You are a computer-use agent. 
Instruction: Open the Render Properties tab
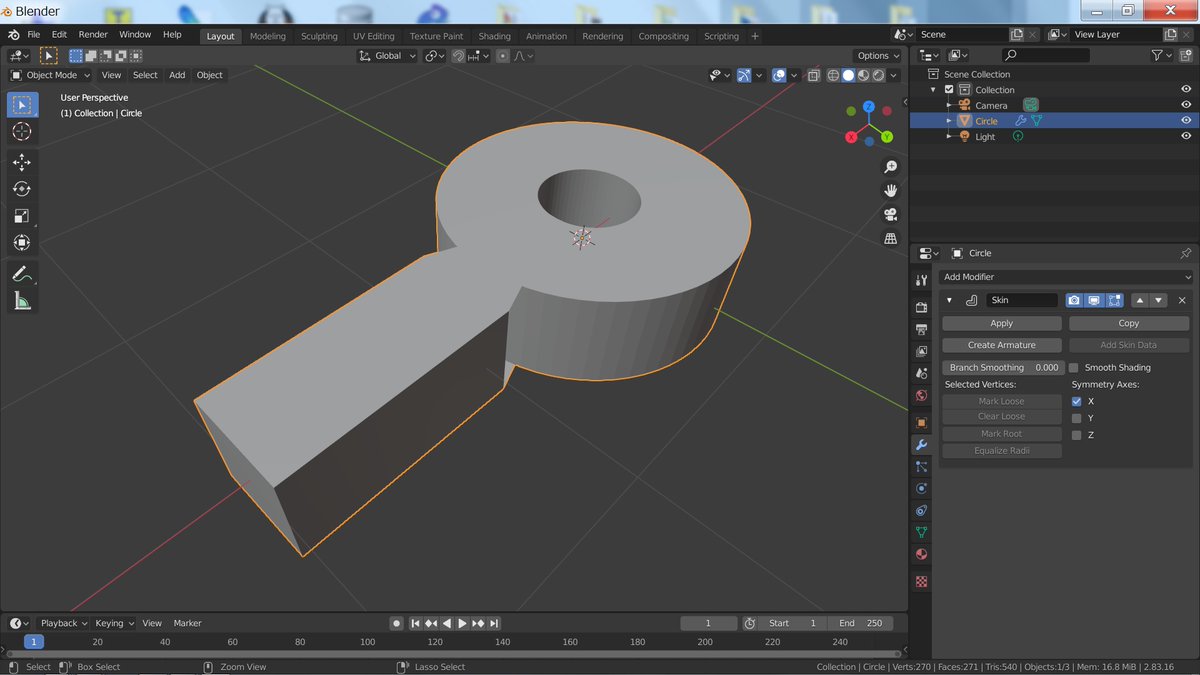tap(921, 307)
